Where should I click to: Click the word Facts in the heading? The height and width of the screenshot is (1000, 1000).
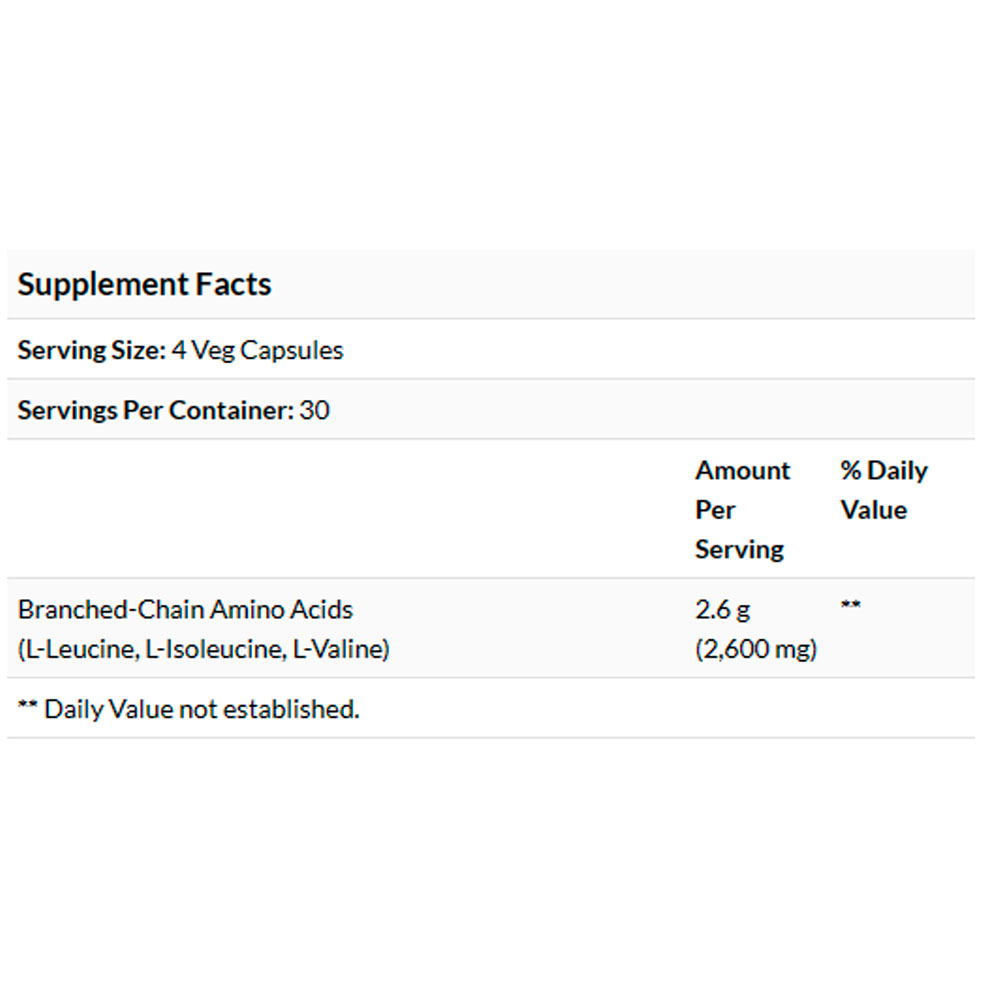232,284
